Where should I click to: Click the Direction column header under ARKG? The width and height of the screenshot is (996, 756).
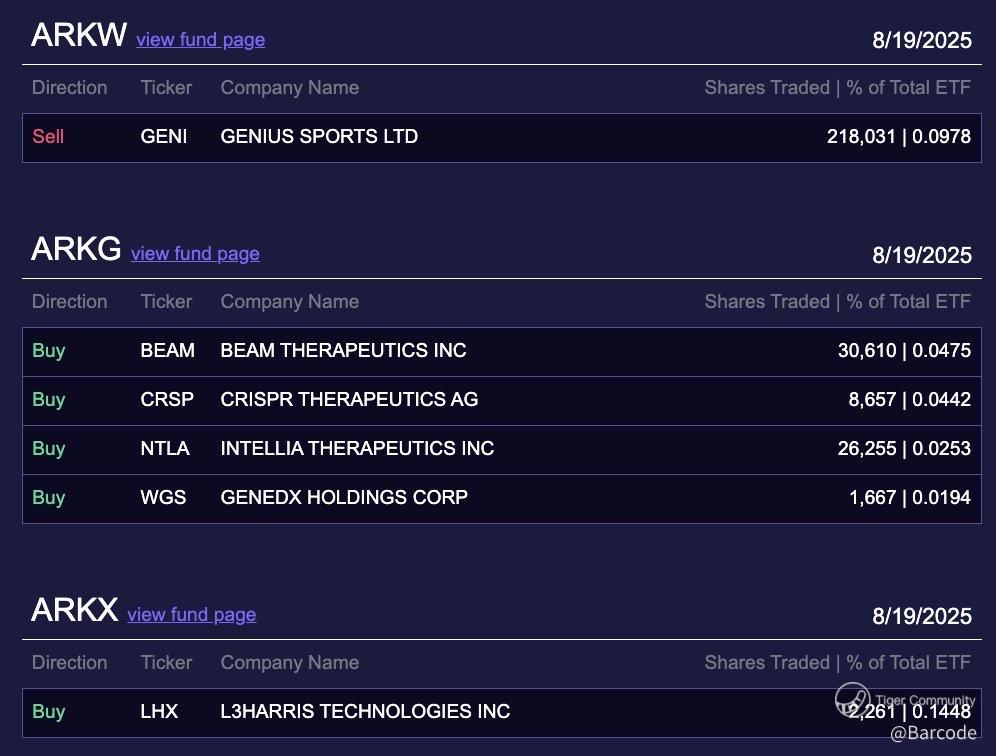pyautogui.click(x=69, y=302)
